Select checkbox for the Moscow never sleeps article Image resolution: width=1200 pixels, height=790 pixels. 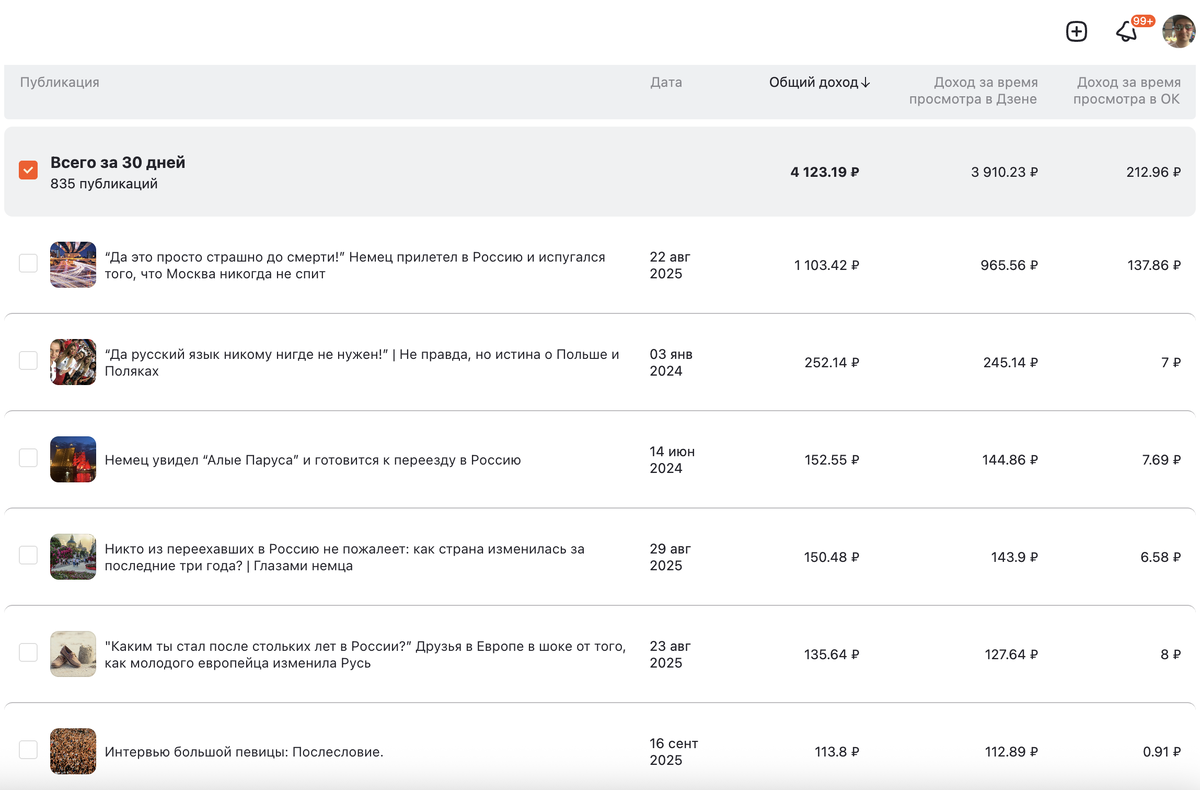(x=28, y=264)
